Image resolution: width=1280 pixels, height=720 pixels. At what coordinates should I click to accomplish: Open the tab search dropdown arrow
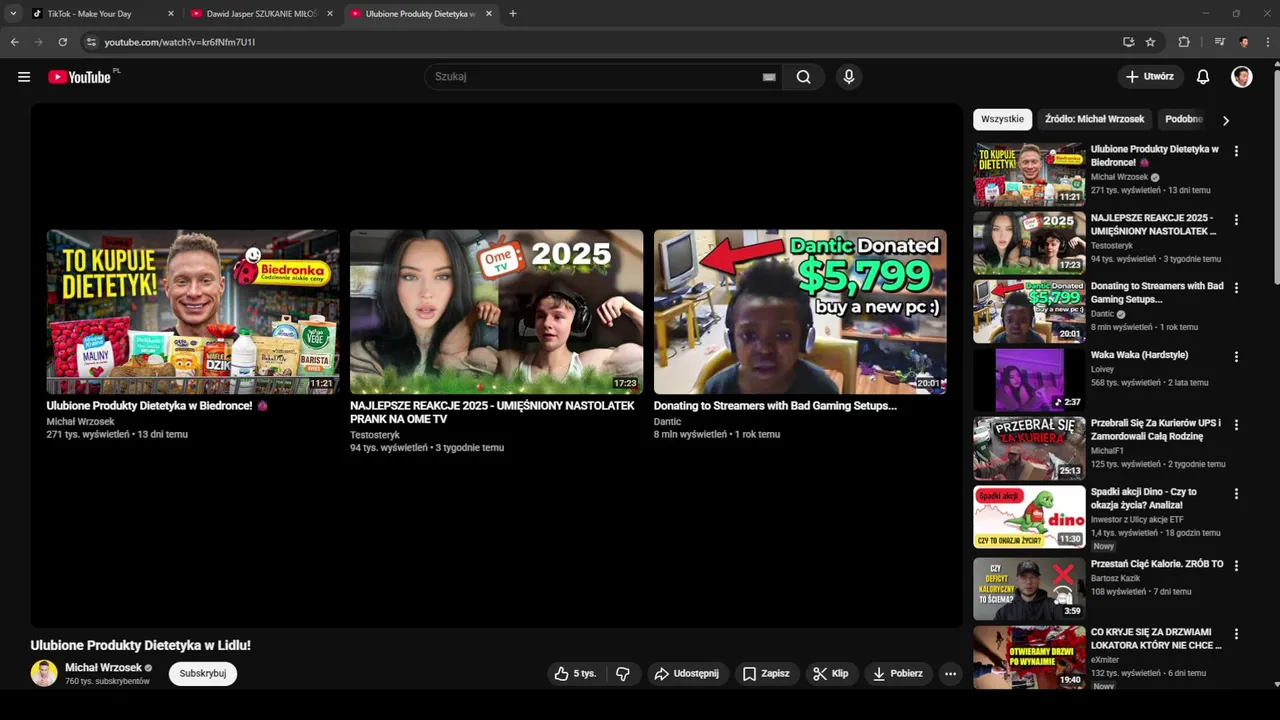[x=13, y=14]
